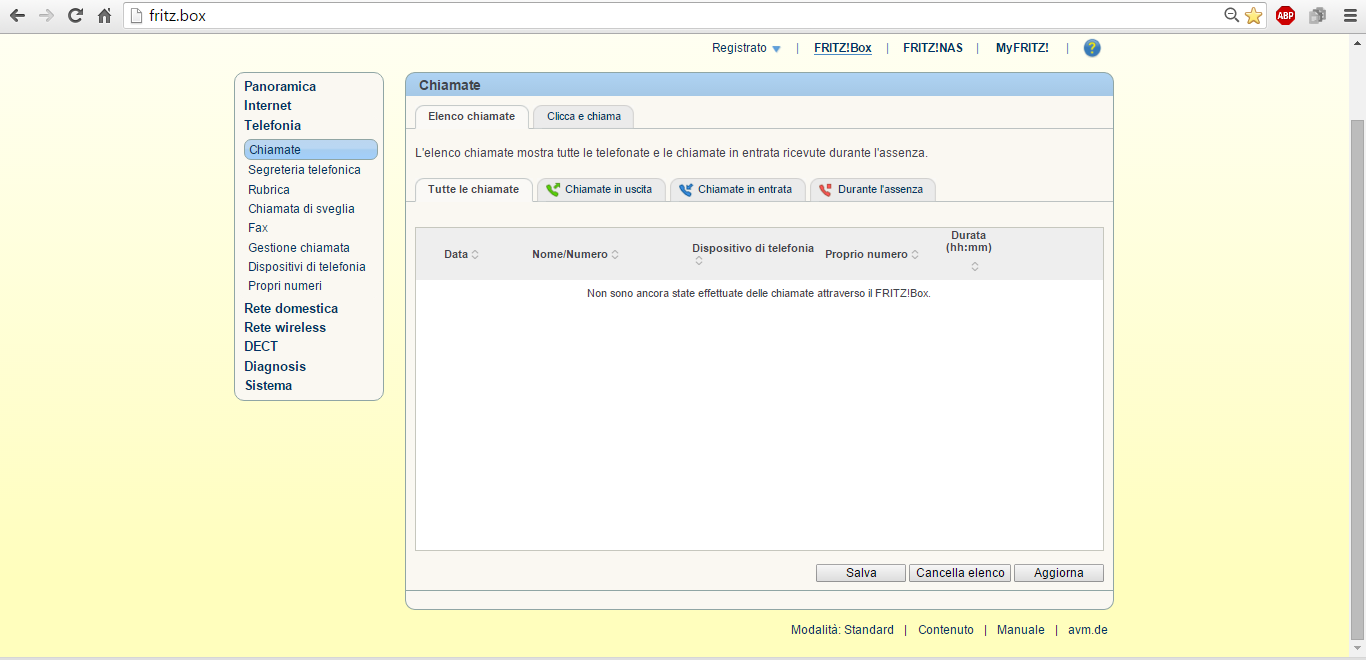Click the blue help question mark icon
1366x660 pixels.
1092,48
